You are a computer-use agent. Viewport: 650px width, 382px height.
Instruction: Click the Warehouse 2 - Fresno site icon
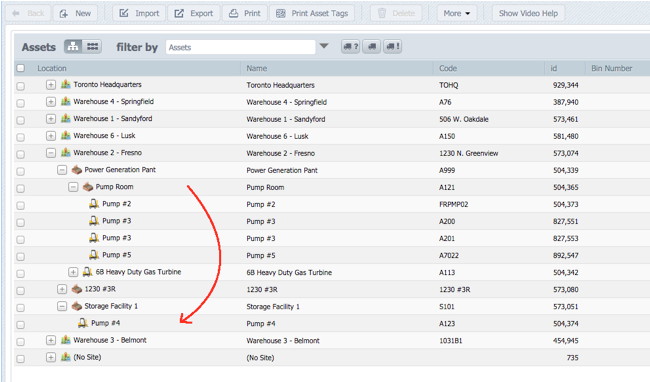[x=65, y=152]
